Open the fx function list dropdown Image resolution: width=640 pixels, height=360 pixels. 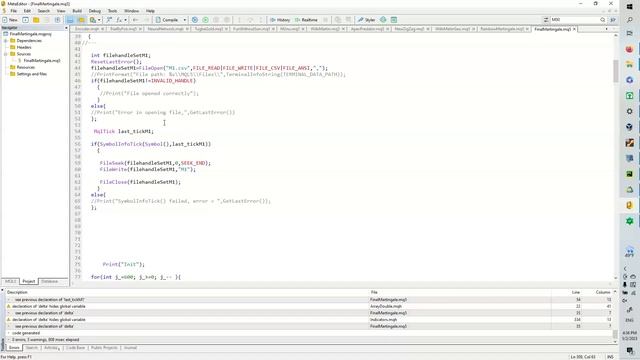(125, 20)
